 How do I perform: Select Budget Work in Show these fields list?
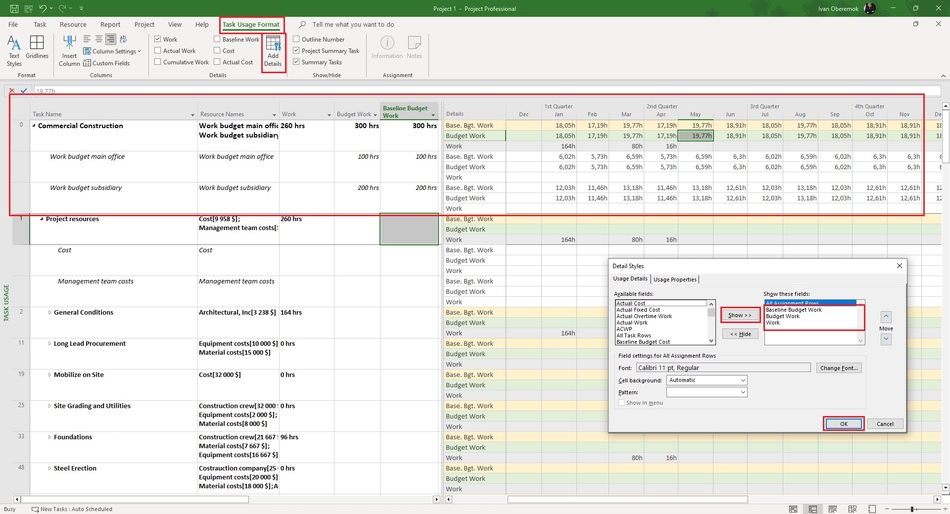click(x=782, y=316)
